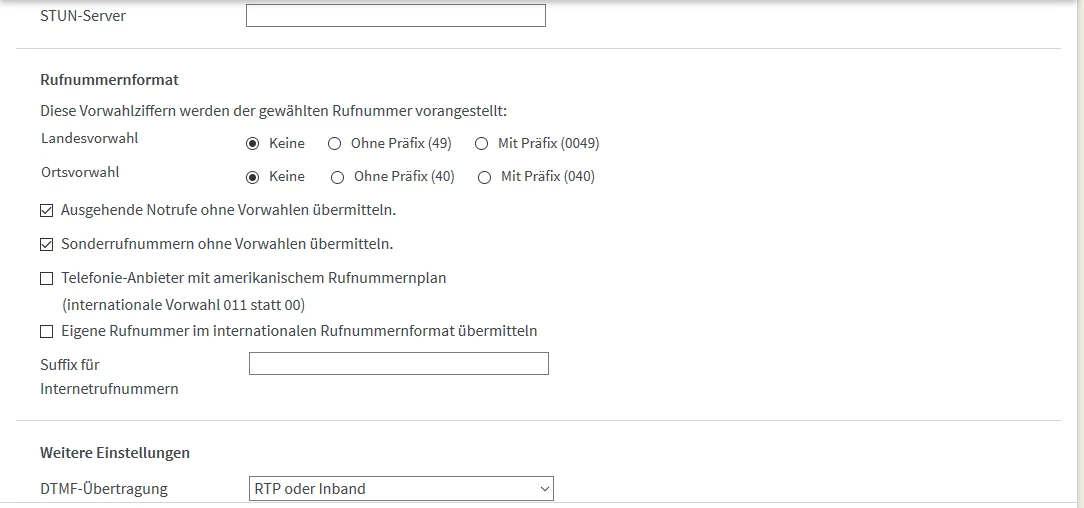Viewport: 1084px width, 508px height.
Task: Click the Rufnummernformat section heading
Action: pos(109,79)
